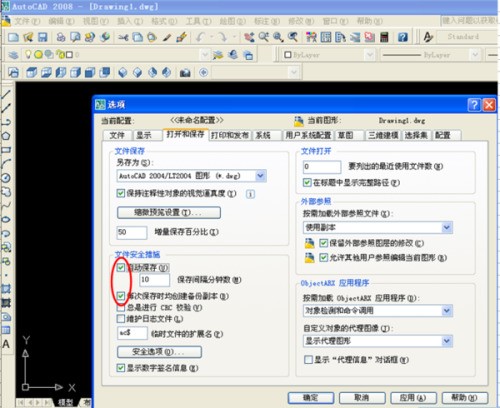The width and height of the screenshot is (500, 408).
Task: Switch to the 用户系统配置 tab
Action: click(x=308, y=135)
